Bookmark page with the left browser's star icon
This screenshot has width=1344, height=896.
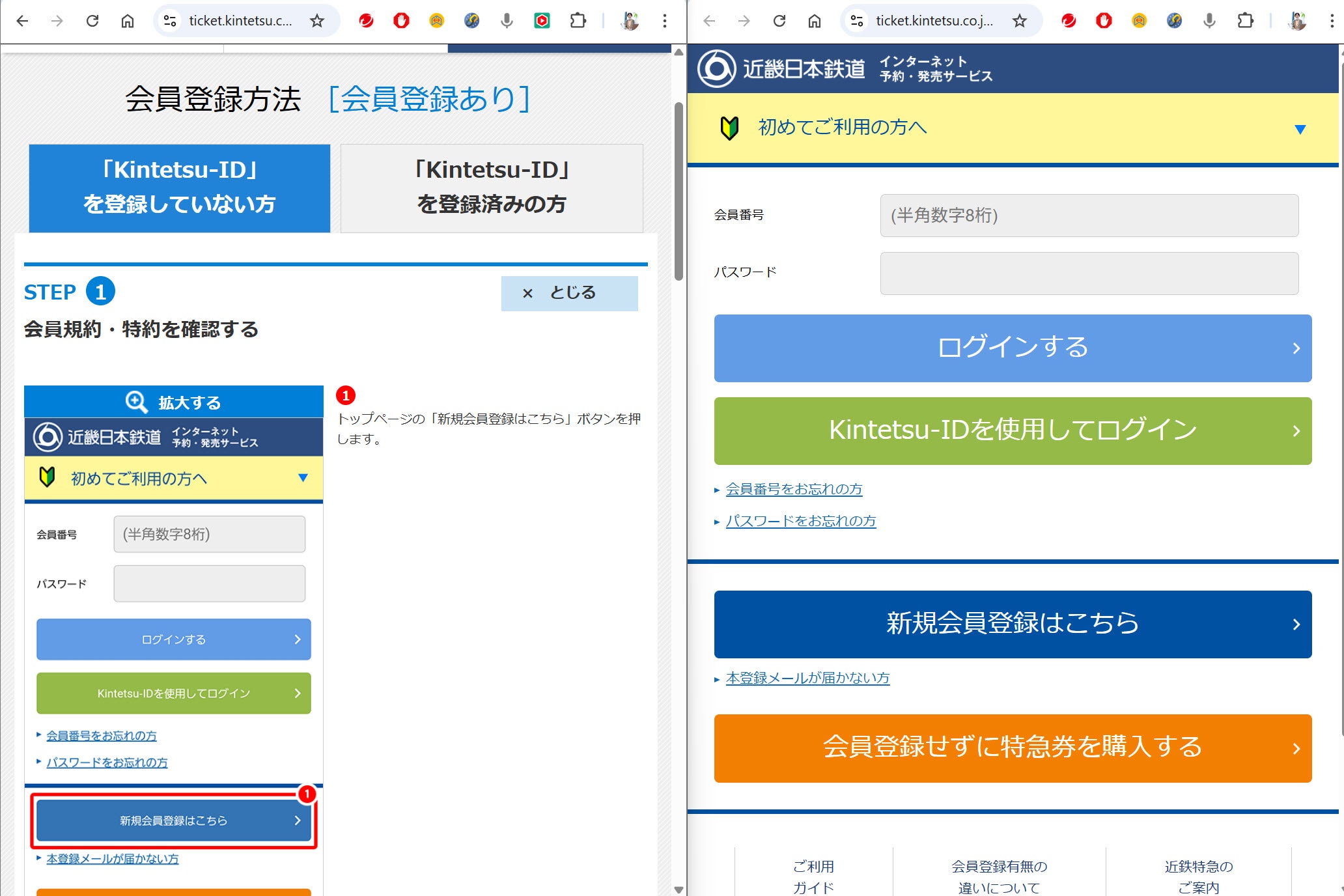point(317,21)
